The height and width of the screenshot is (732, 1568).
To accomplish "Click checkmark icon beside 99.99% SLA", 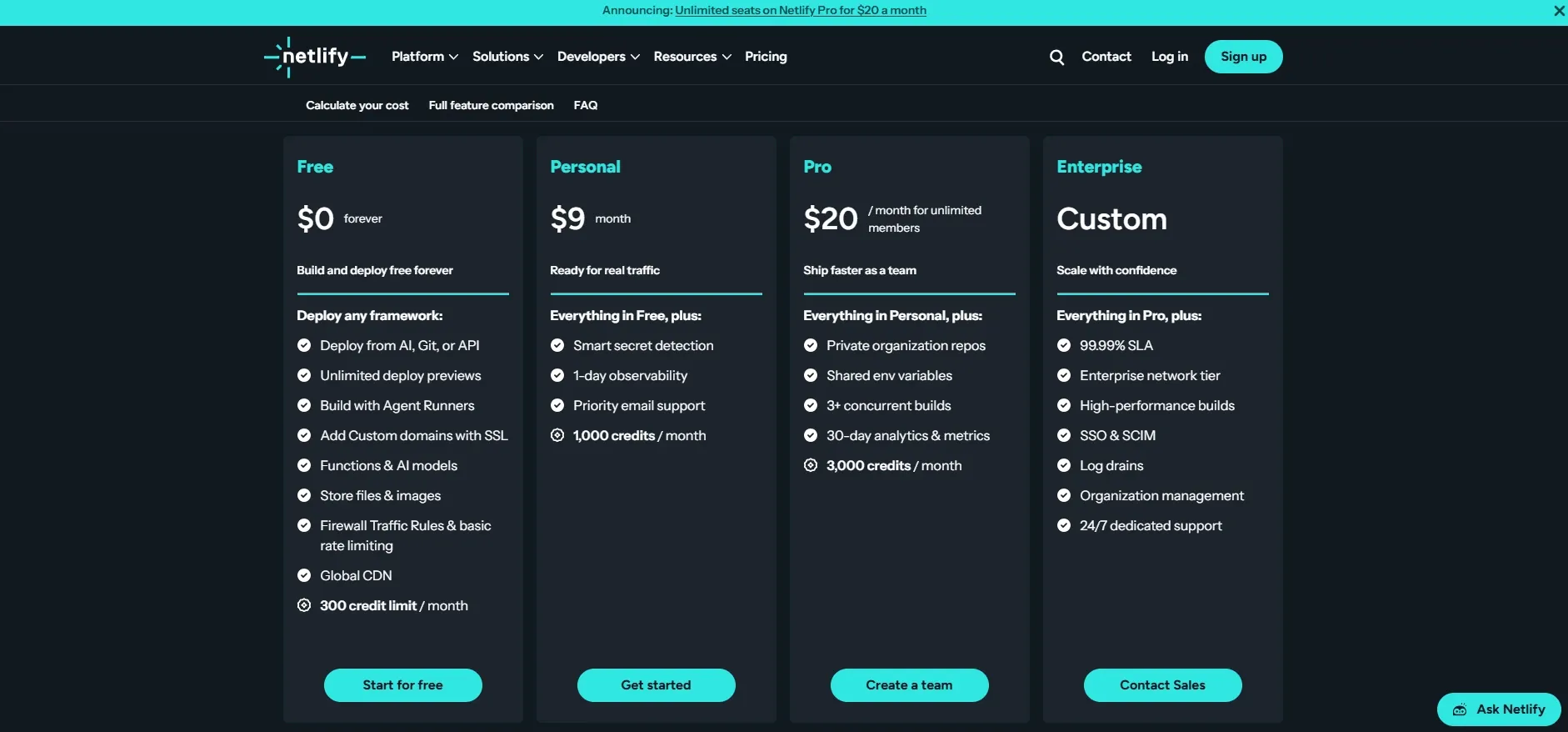I will point(1064,345).
